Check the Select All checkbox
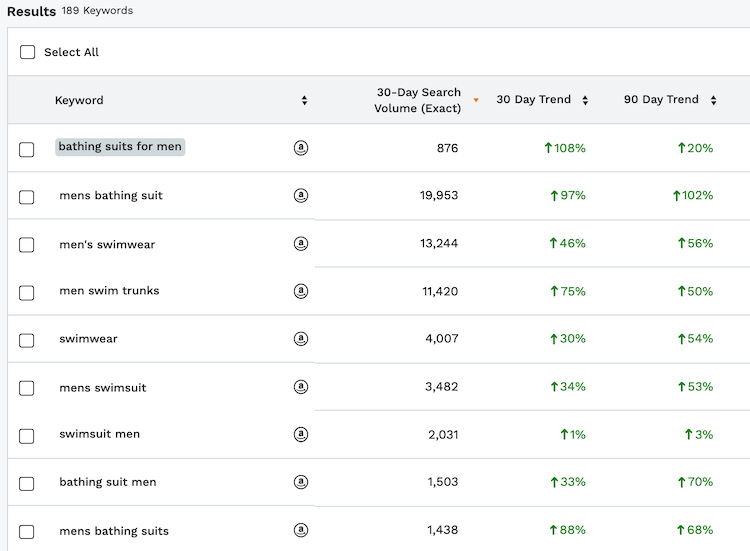750x551 pixels. click(27, 52)
